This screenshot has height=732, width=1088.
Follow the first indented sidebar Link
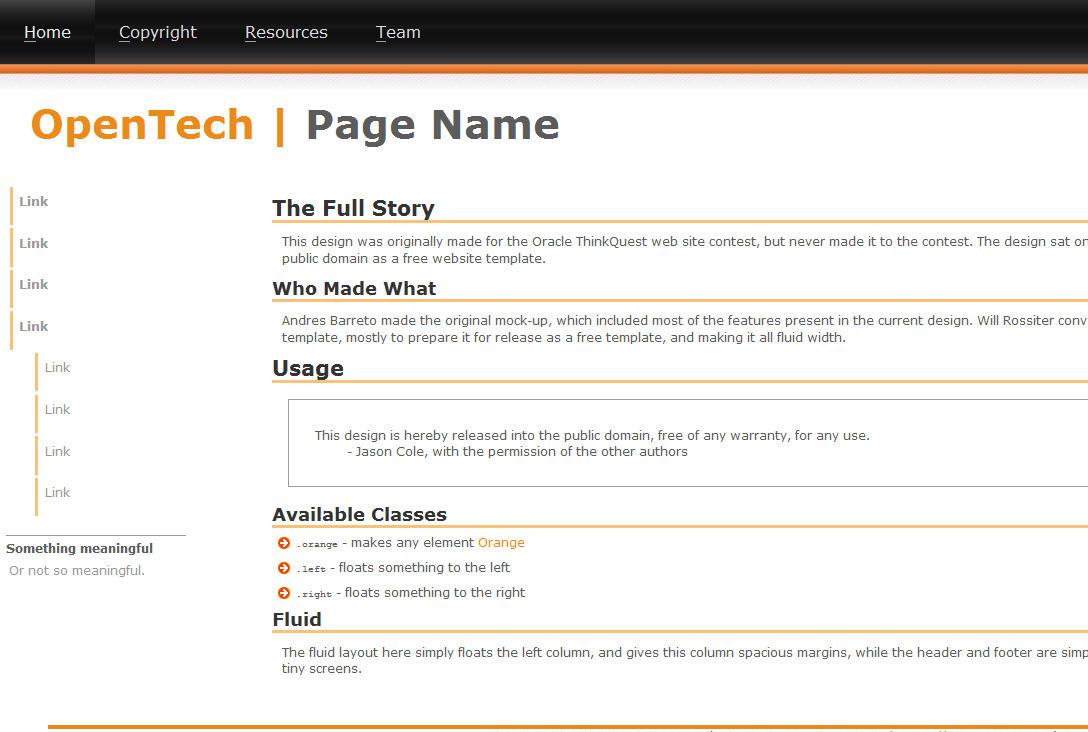point(58,368)
